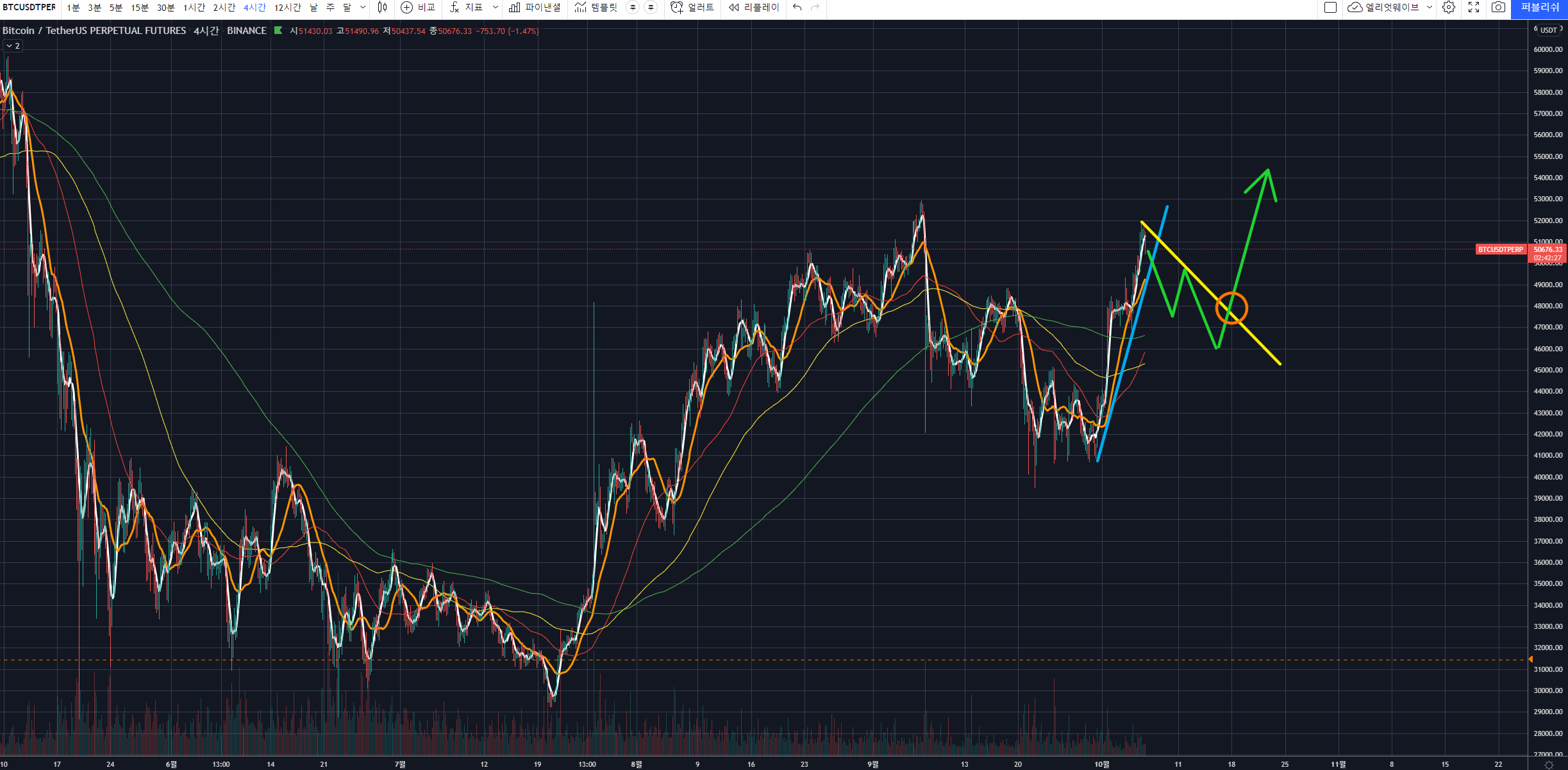Open chart settings gear icon
This screenshot has width=1568, height=770.
[x=1449, y=8]
